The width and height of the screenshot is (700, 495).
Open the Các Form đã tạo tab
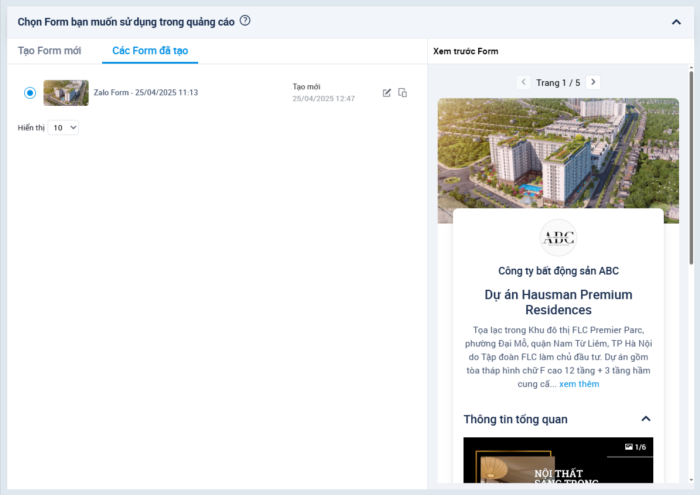pyautogui.click(x=150, y=51)
